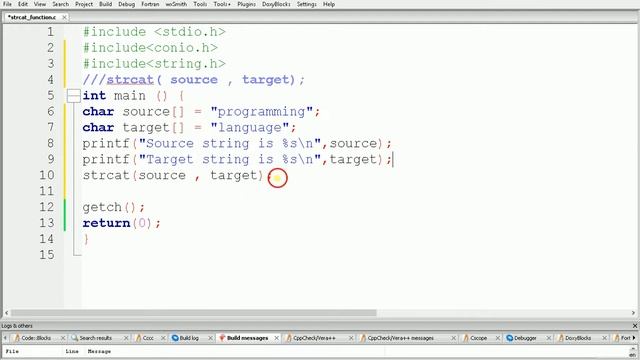
Task: Close the Cscope tab
Action: pyautogui.click(x=498, y=338)
